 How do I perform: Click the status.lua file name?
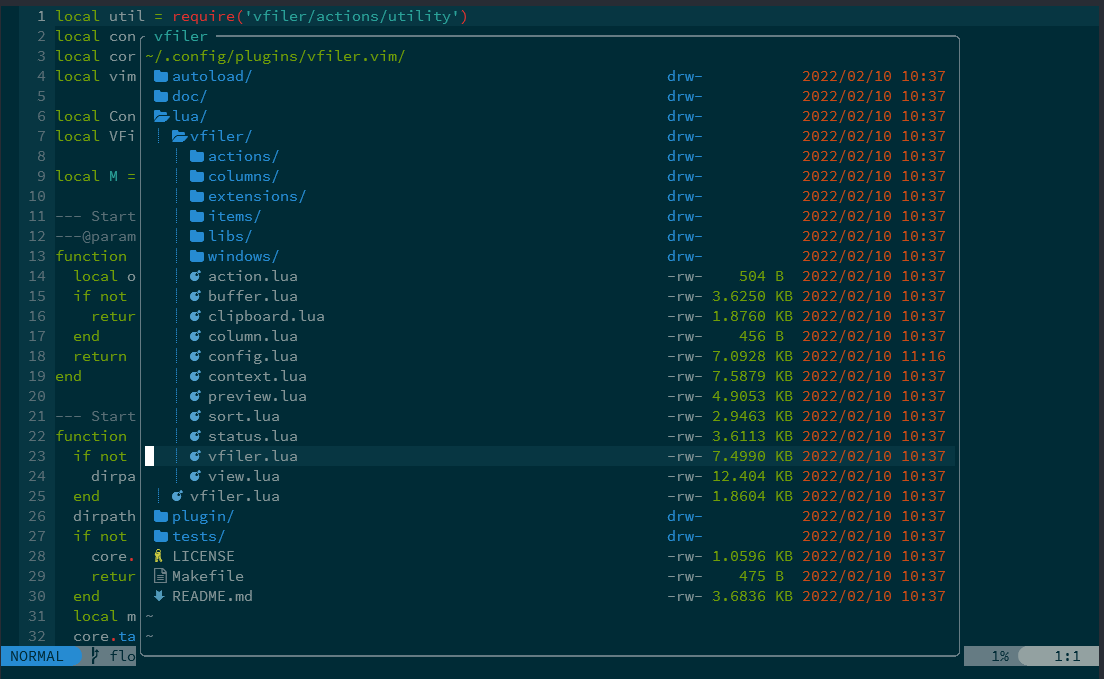click(253, 436)
